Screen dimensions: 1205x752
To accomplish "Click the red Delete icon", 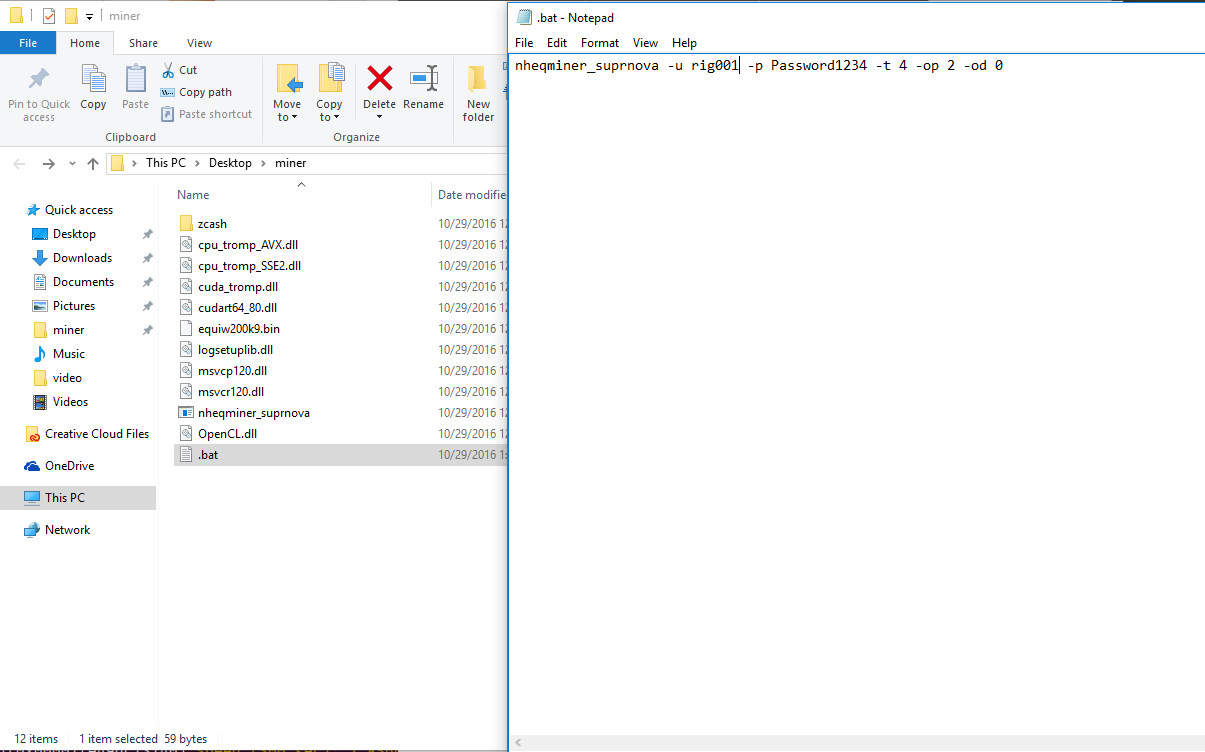I will click(x=379, y=78).
